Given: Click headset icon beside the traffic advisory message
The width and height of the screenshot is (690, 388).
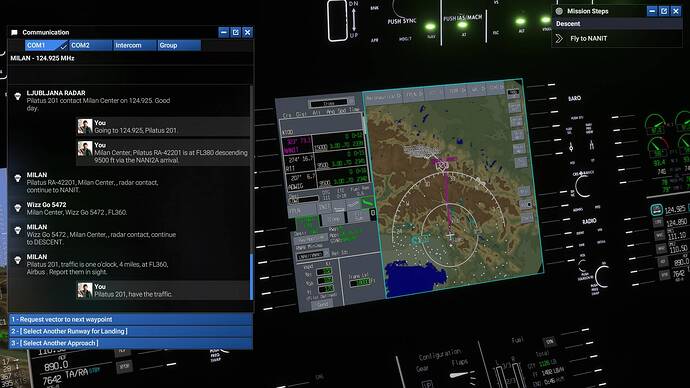Looking at the screenshot, I should click(18, 260).
